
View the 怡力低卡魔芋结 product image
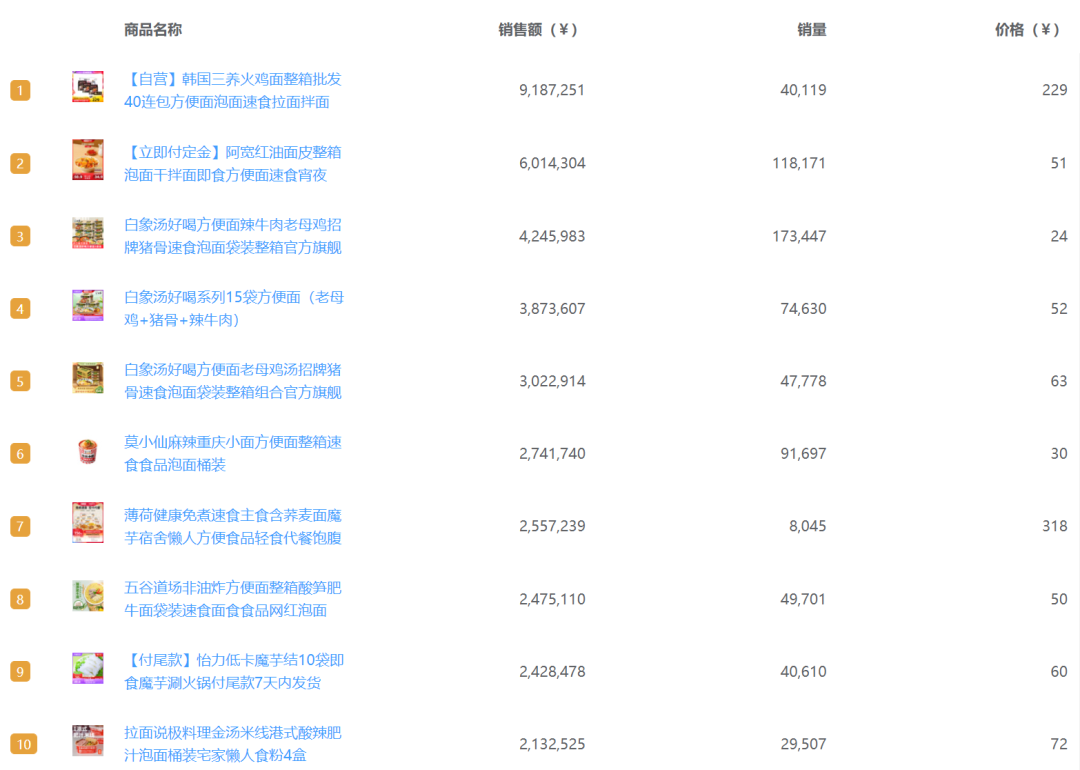click(x=88, y=669)
